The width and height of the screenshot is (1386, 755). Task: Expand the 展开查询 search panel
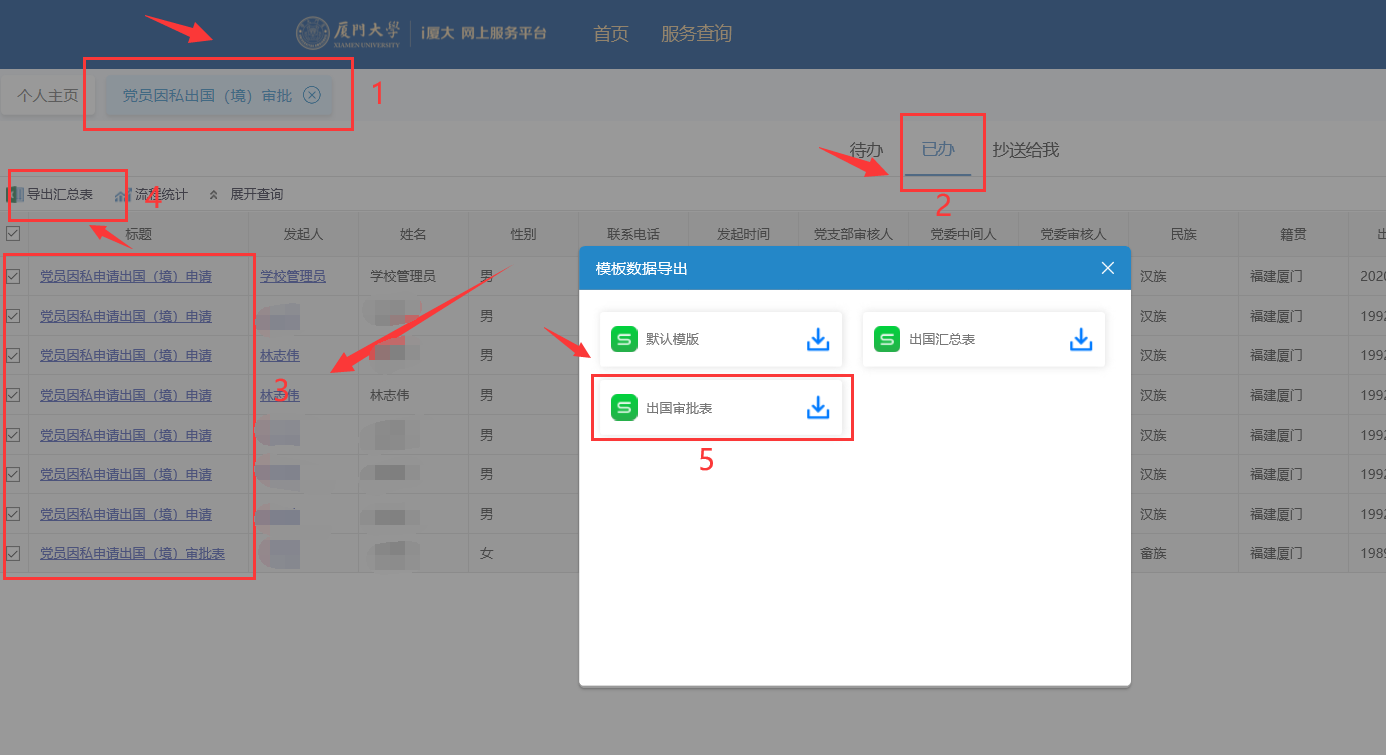click(246, 194)
